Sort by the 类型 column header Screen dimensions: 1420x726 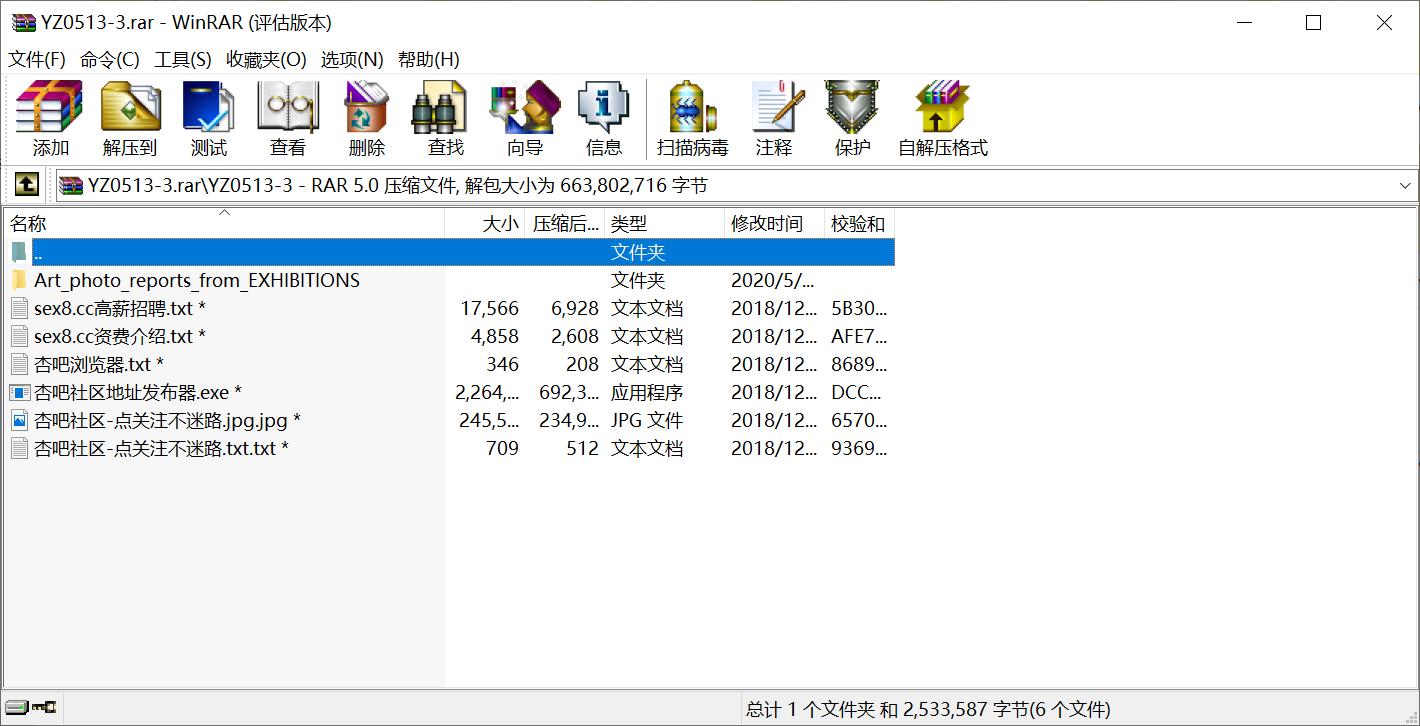tap(664, 223)
